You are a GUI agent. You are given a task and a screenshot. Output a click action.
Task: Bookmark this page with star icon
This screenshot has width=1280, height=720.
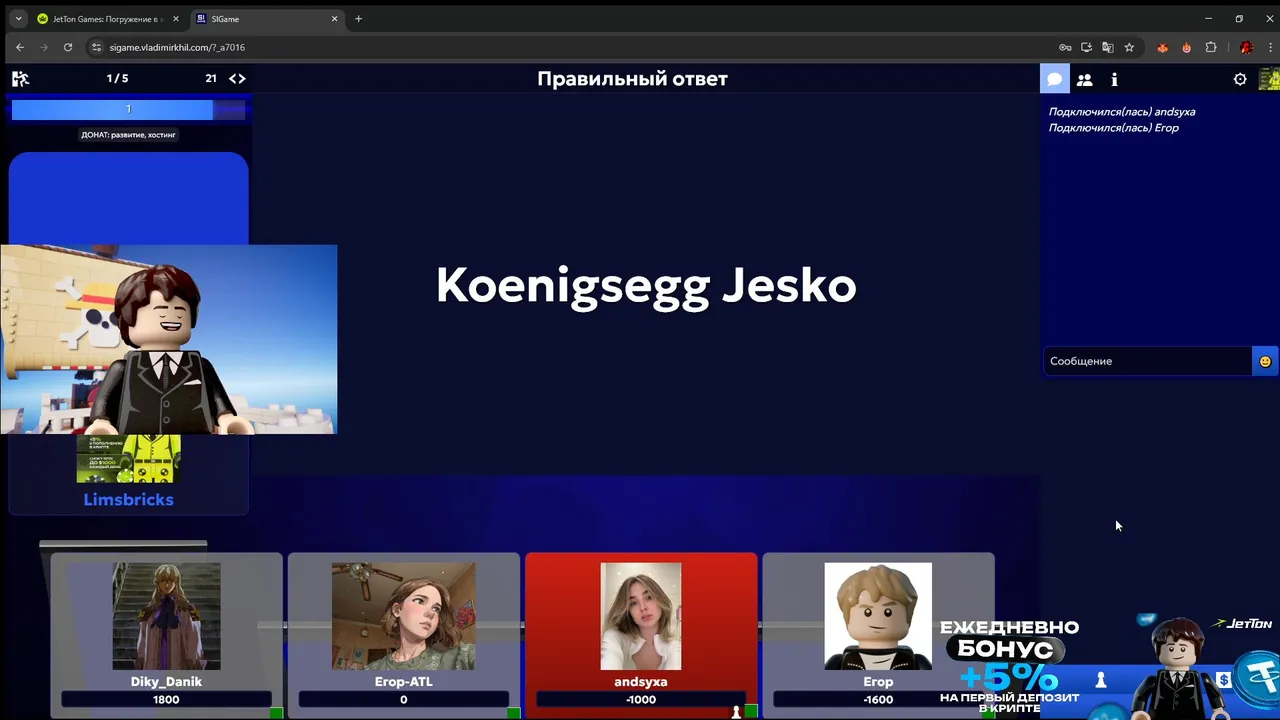tap(1129, 47)
